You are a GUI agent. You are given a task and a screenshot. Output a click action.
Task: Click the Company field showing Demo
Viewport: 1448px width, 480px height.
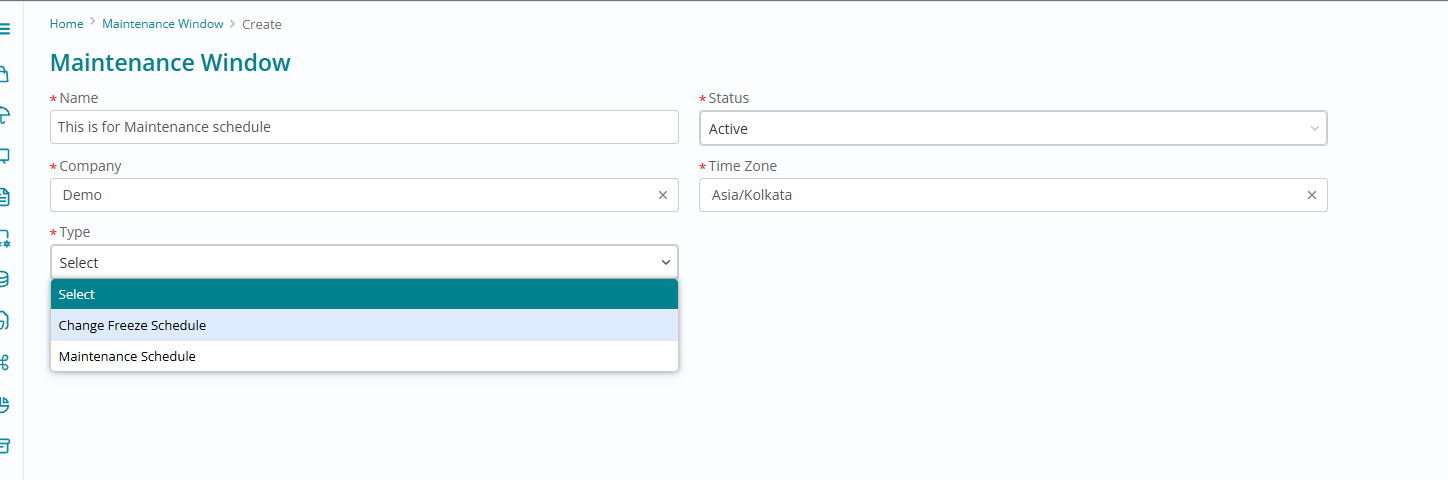click(350, 195)
